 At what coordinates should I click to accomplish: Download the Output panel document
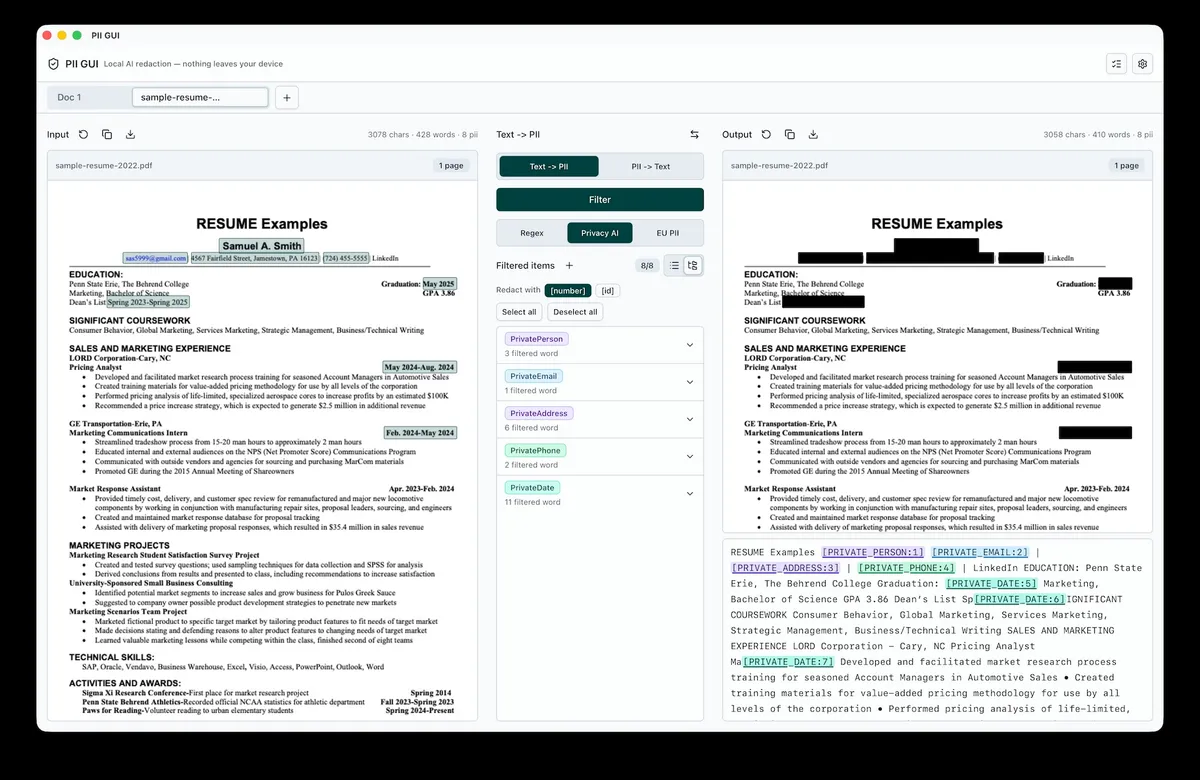coord(814,134)
